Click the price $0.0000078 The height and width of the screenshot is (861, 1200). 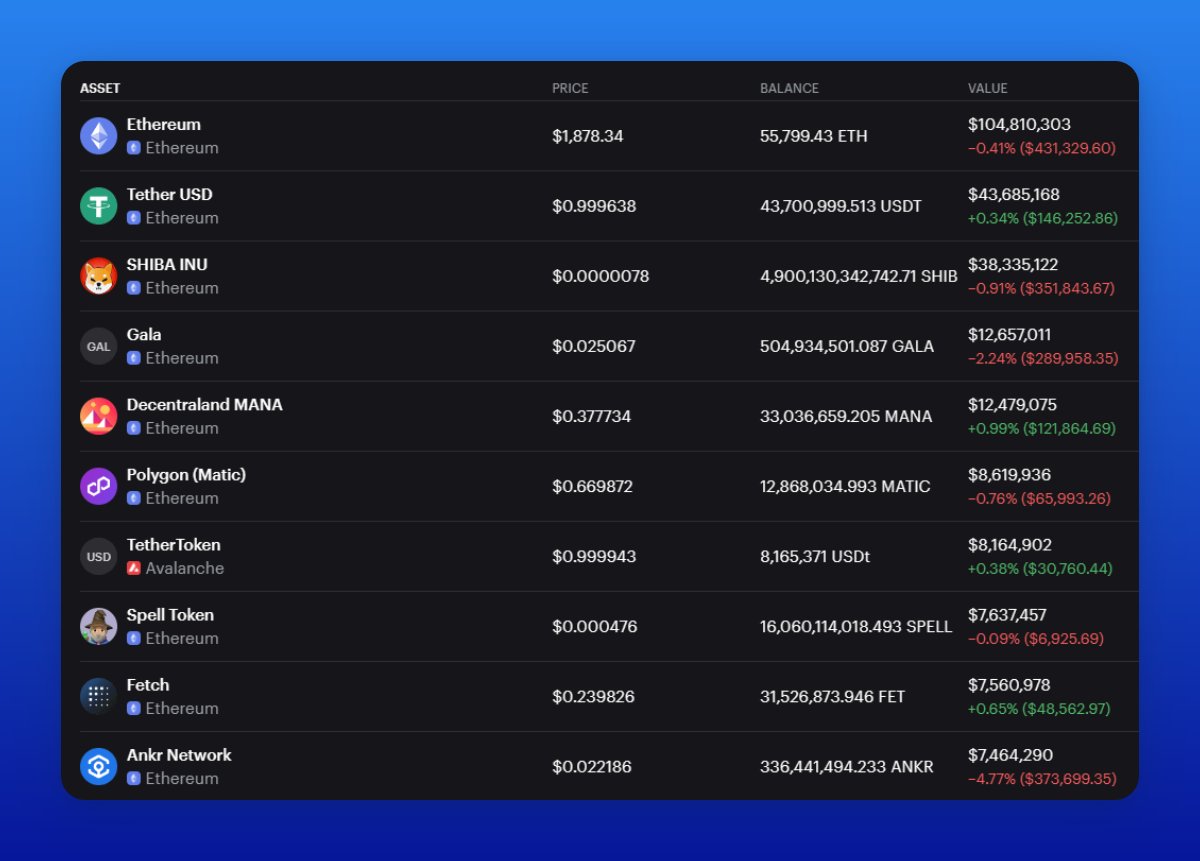tap(601, 276)
